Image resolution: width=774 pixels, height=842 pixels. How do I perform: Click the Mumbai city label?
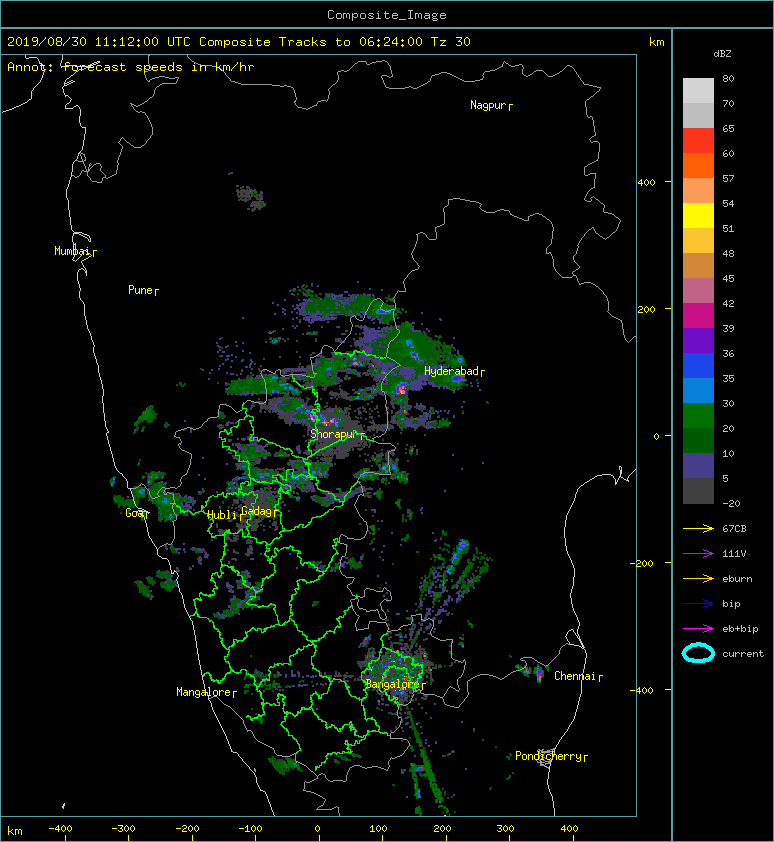pyautogui.click(x=71, y=251)
